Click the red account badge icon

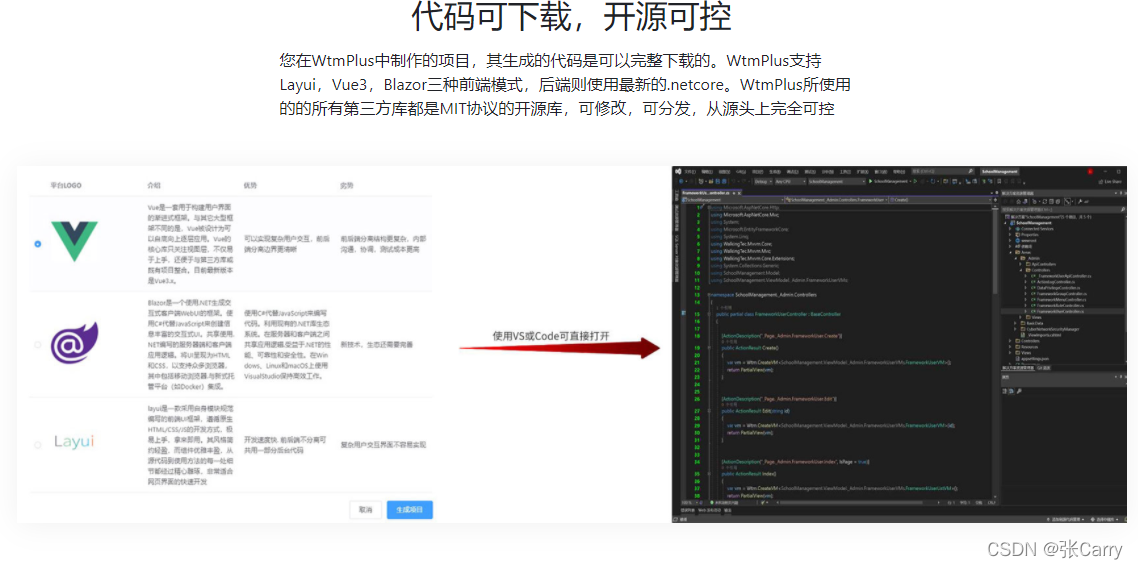click(x=1091, y=171)
